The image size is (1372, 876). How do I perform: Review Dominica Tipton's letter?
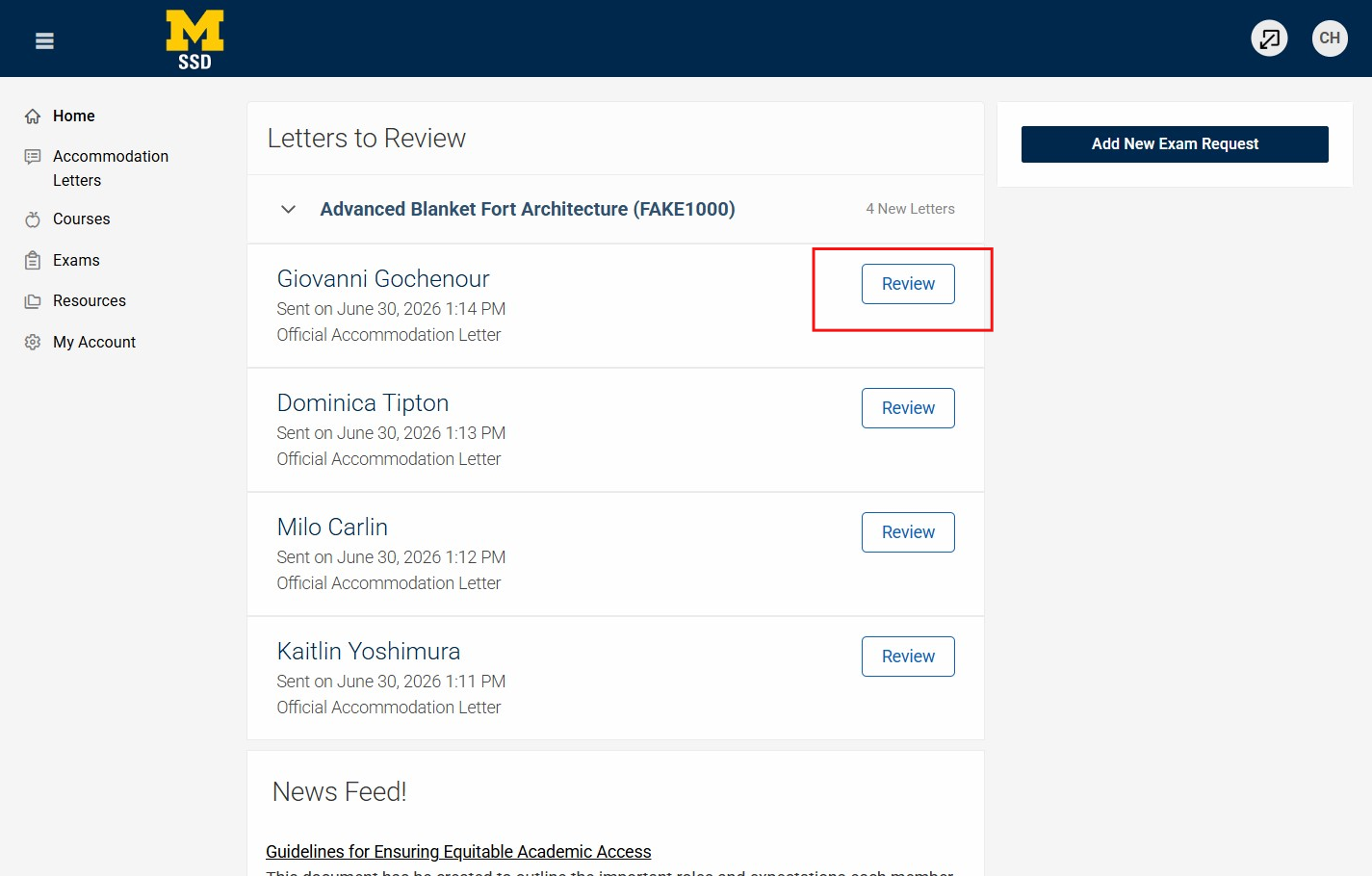point(908,408)
